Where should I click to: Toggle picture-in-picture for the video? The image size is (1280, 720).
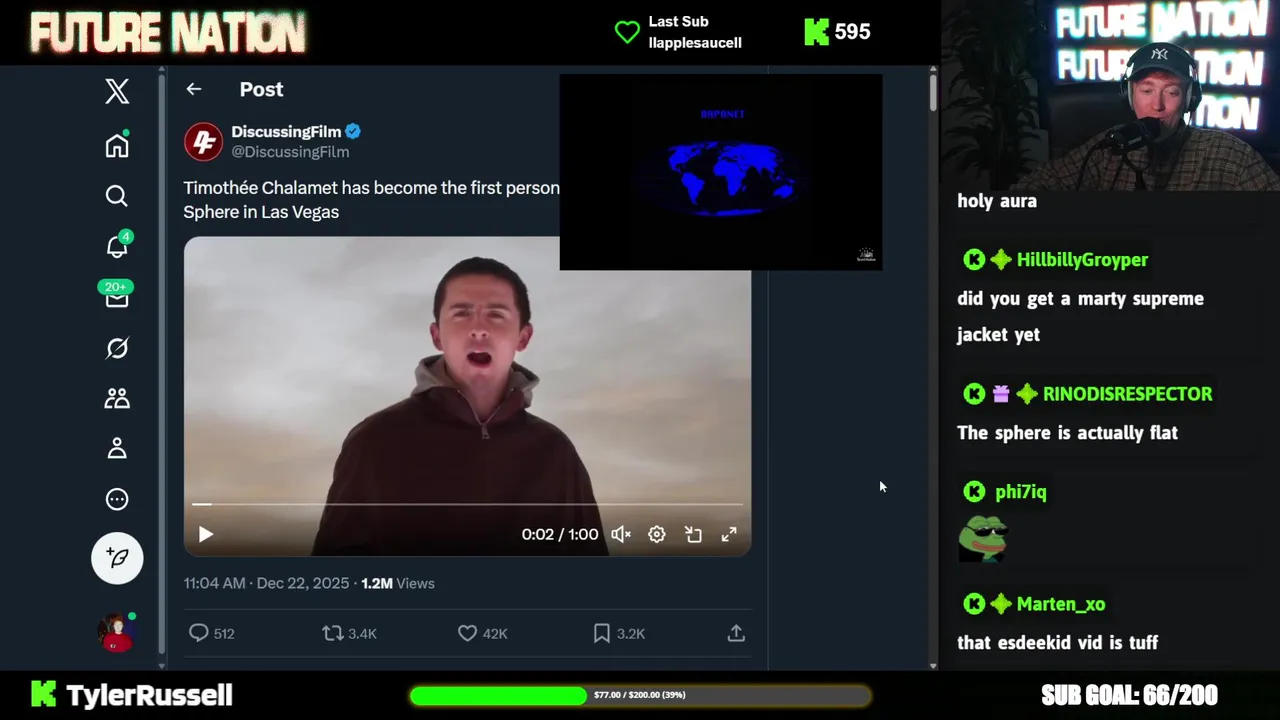[693, 534]
